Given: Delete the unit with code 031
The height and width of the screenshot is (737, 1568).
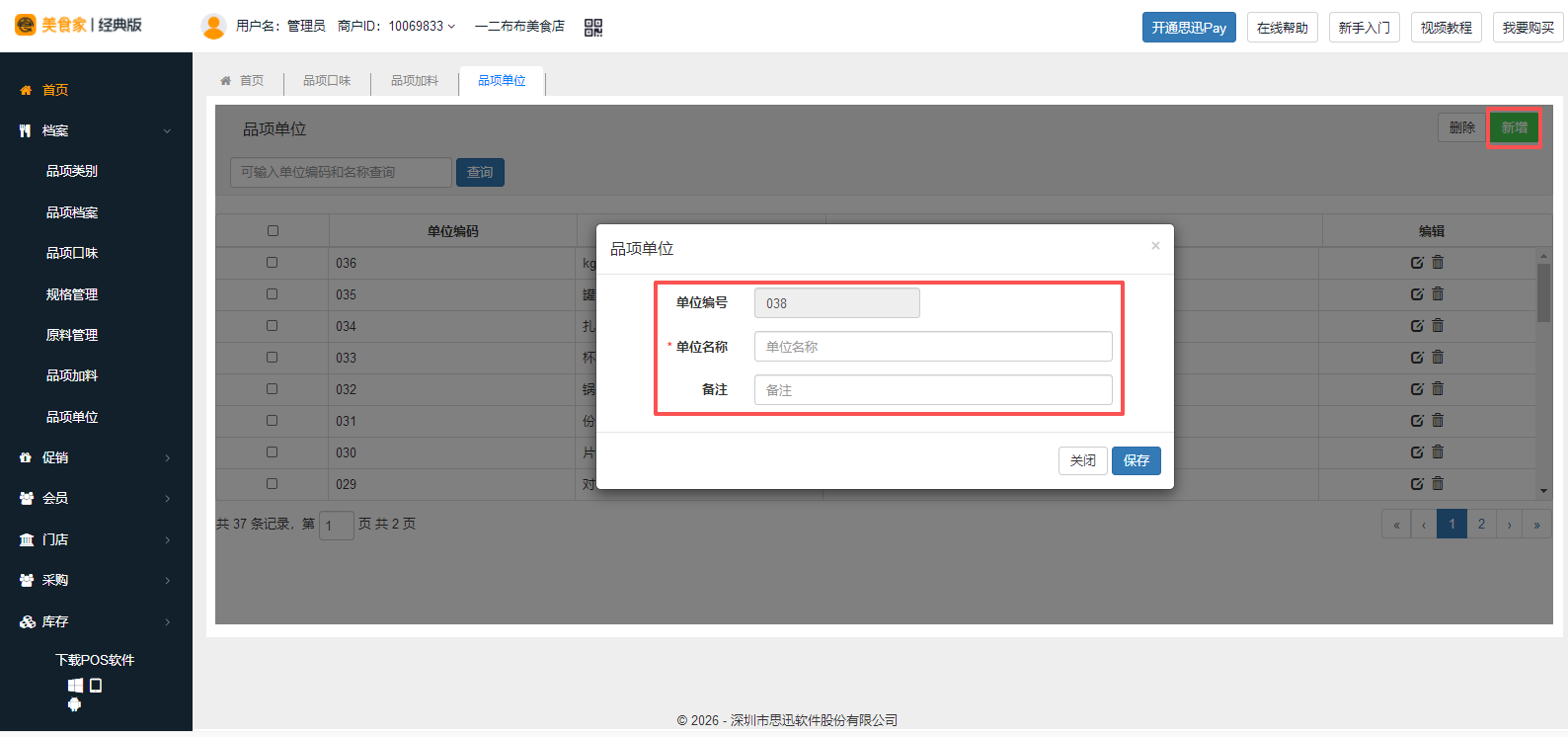Looking at the screenshot, I should 1438,420.
